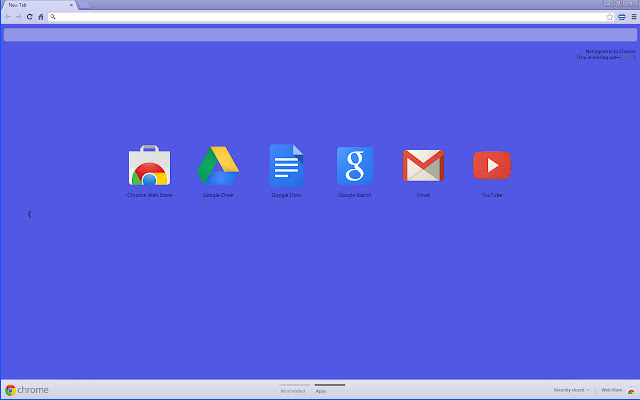
Task: Click the "Not signed in to Chrome" text
Action: [610, 51]
